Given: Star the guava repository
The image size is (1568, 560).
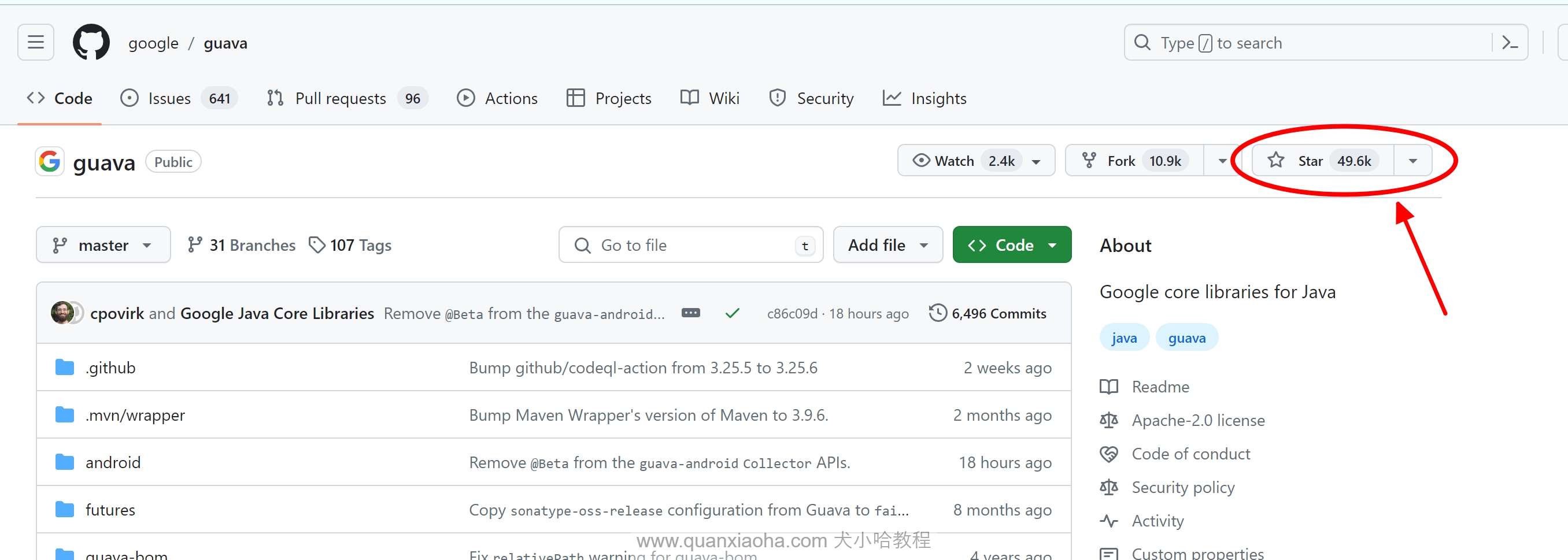Looking at the screenshot, I should tap(1322, 161).
